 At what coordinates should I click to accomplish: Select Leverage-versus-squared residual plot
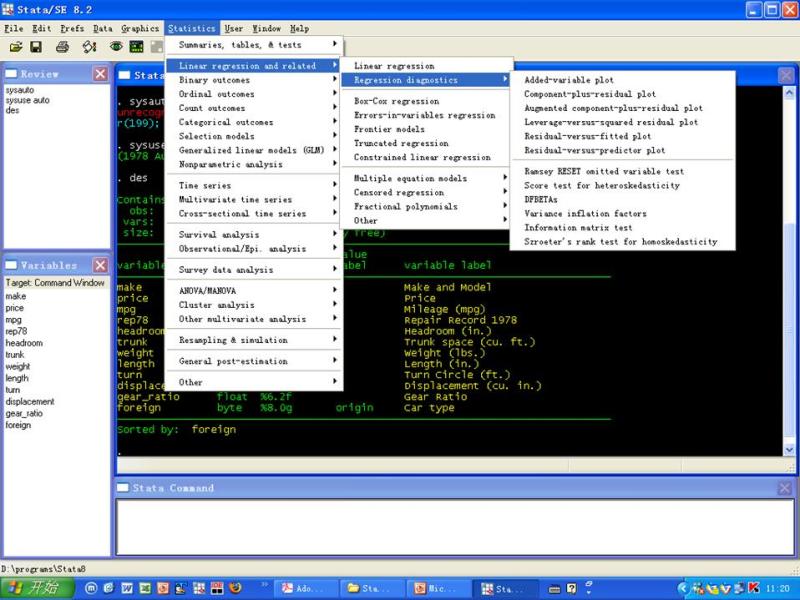click(x=622, y=122)
